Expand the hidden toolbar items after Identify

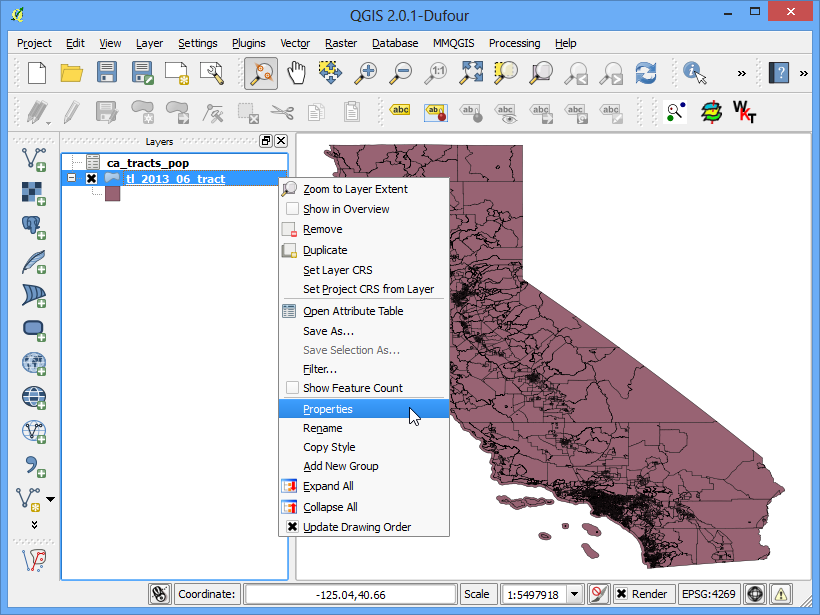[741, 73]
